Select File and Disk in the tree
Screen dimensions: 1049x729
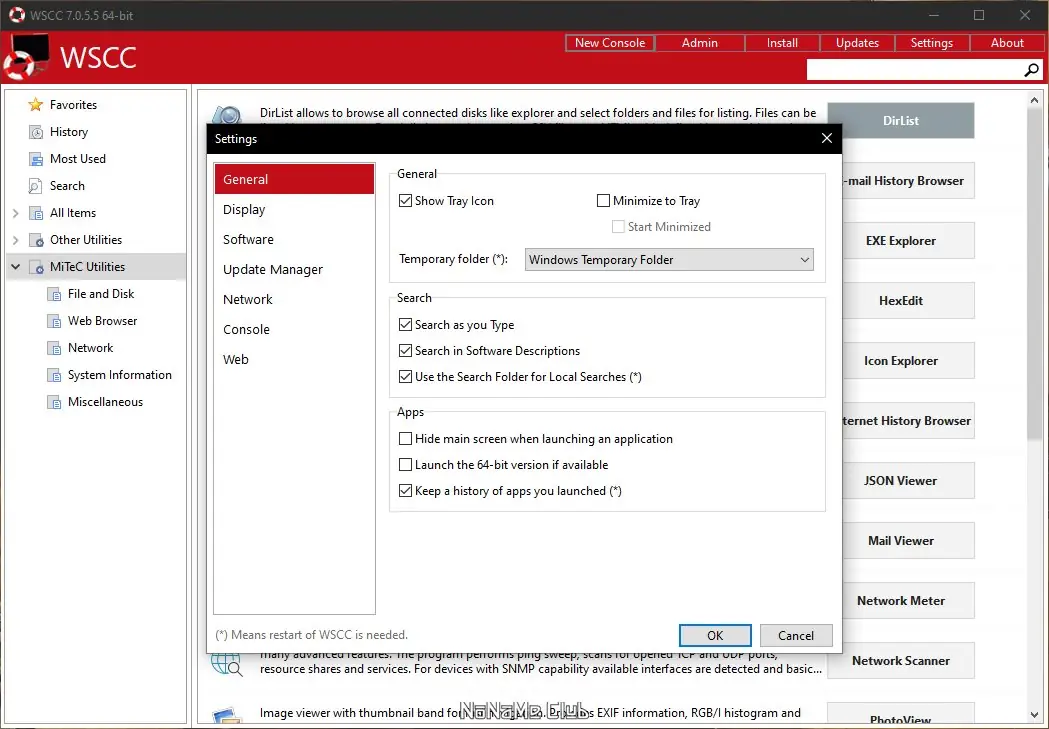pyautogui.click(x=101, y=294)
